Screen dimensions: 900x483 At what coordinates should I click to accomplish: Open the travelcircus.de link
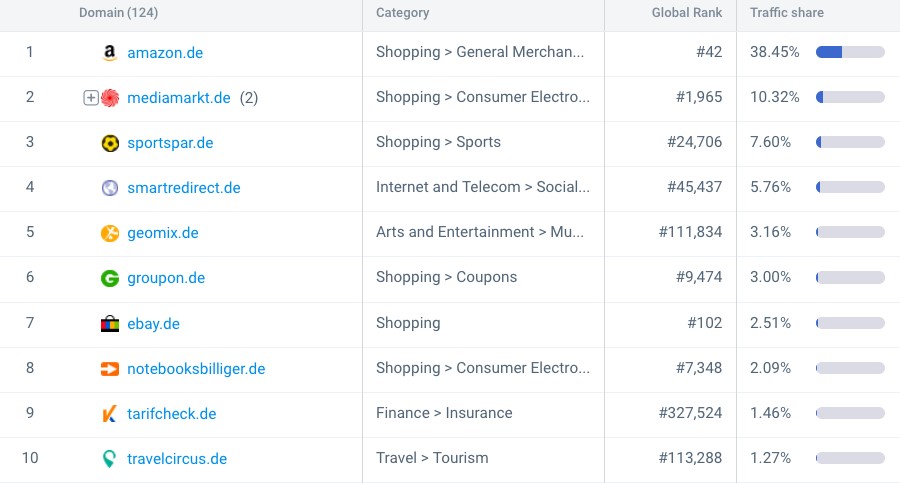click(177, 459)
